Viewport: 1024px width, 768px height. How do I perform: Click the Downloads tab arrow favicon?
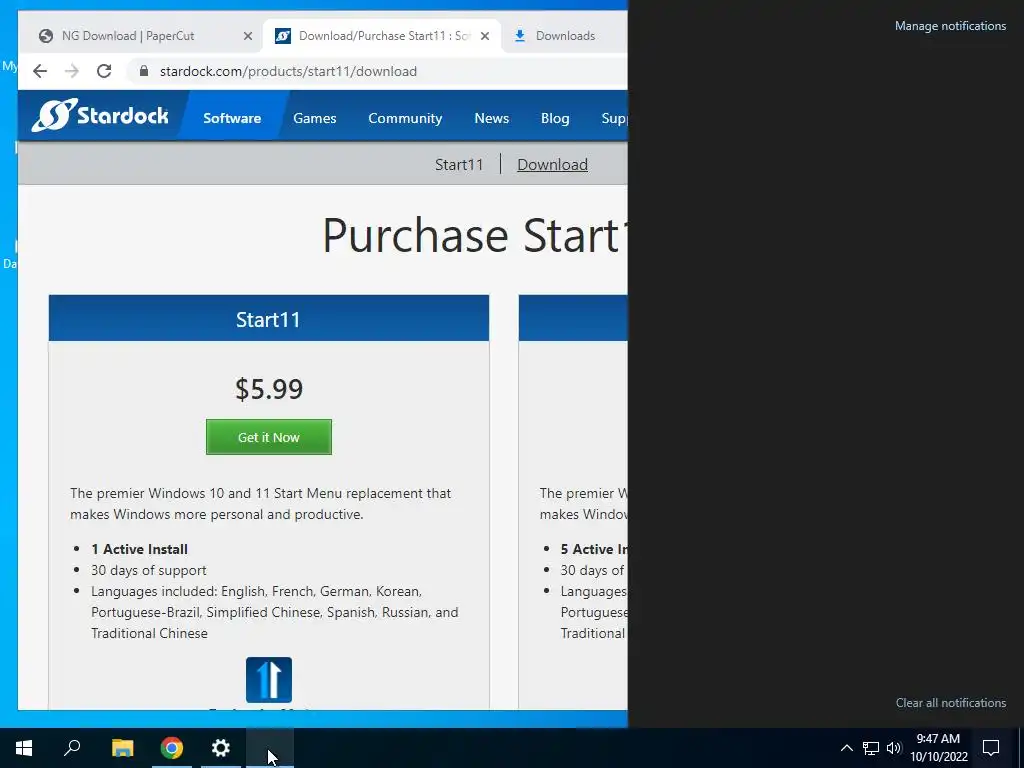520,36
